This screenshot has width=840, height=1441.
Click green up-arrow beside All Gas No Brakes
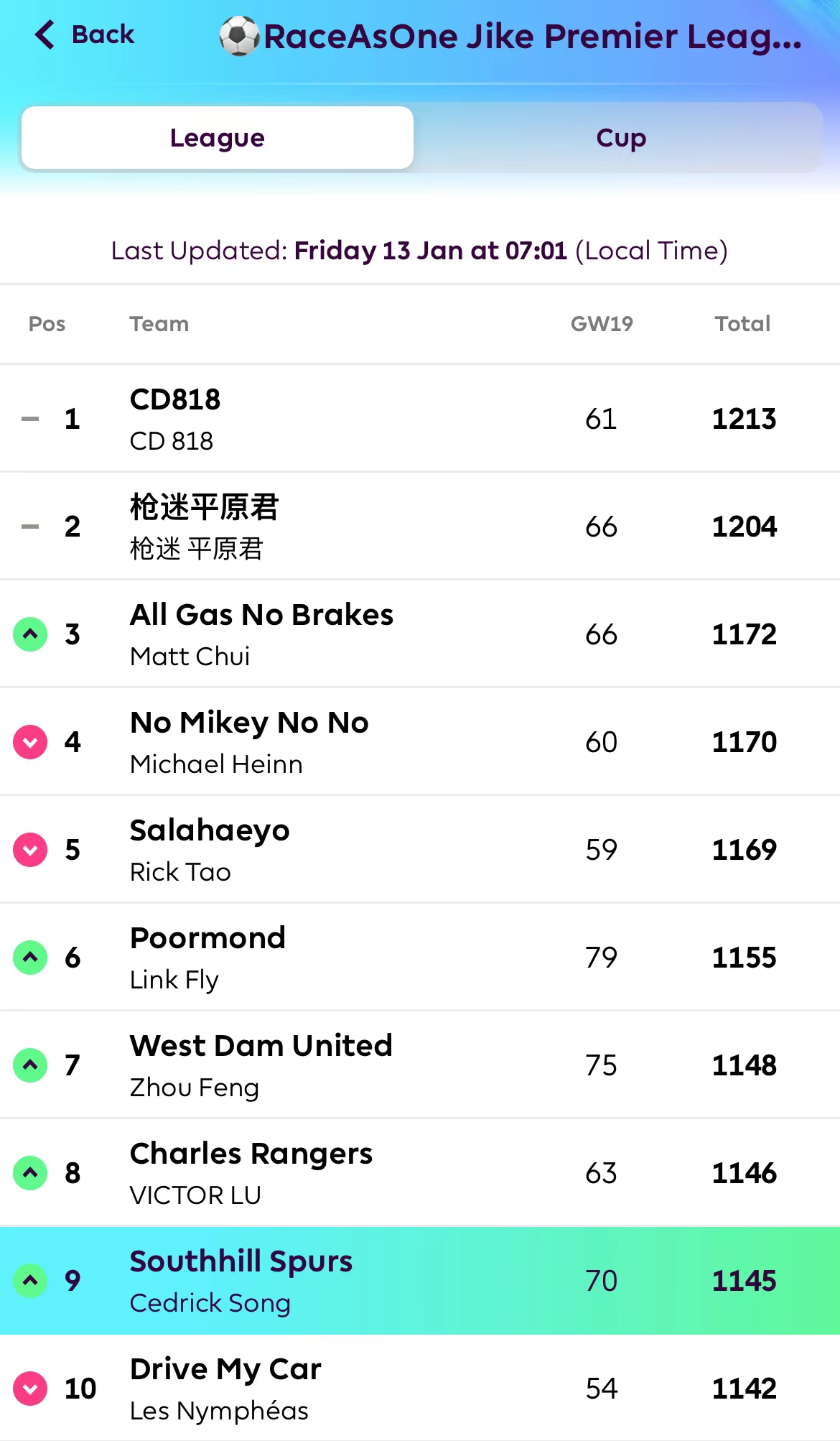coord(30,634)
